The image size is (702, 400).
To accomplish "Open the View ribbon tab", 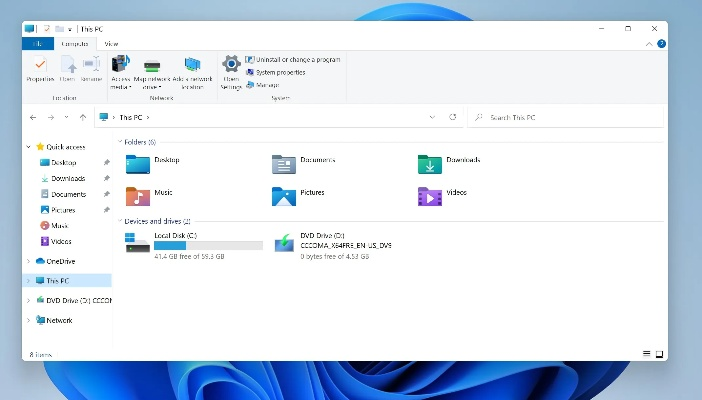I will [111, 44].
